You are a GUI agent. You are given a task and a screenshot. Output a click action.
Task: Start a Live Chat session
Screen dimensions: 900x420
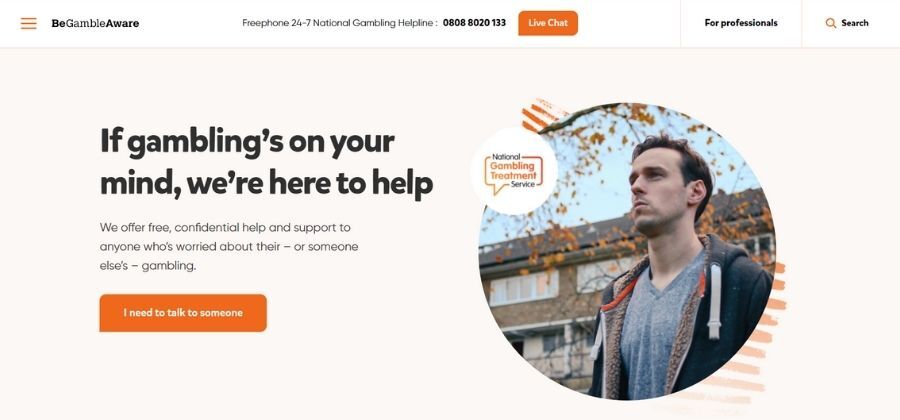(548, 23)
